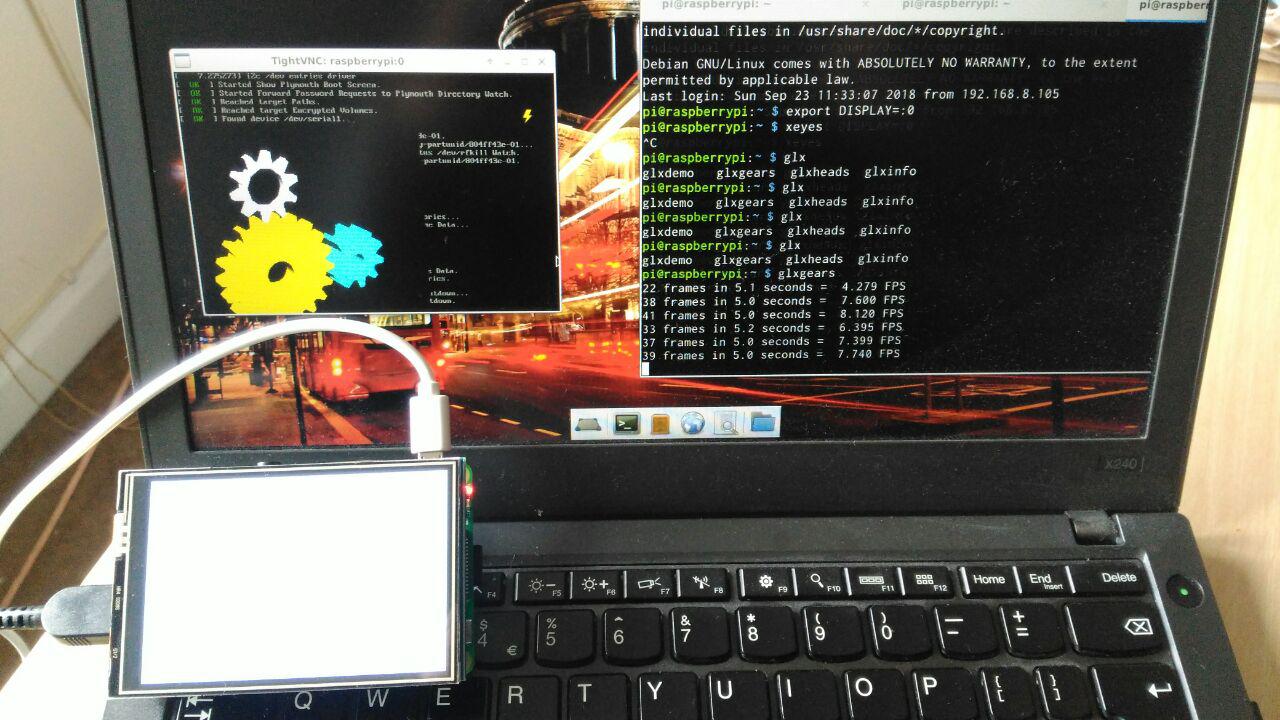
Task: Click the white gear in the VNC view
Action: click(263, 183)
